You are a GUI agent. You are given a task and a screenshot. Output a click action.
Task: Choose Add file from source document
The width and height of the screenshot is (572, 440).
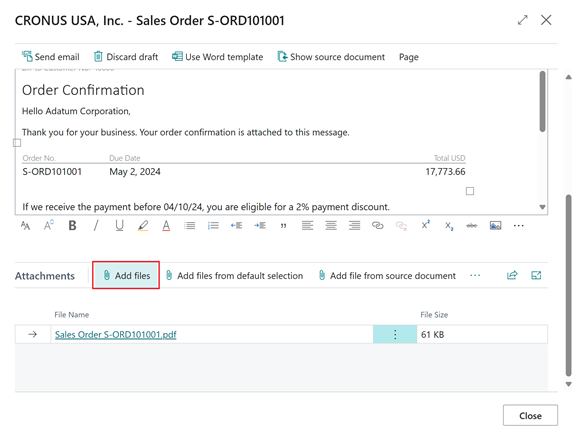click(x=387, y=275)
